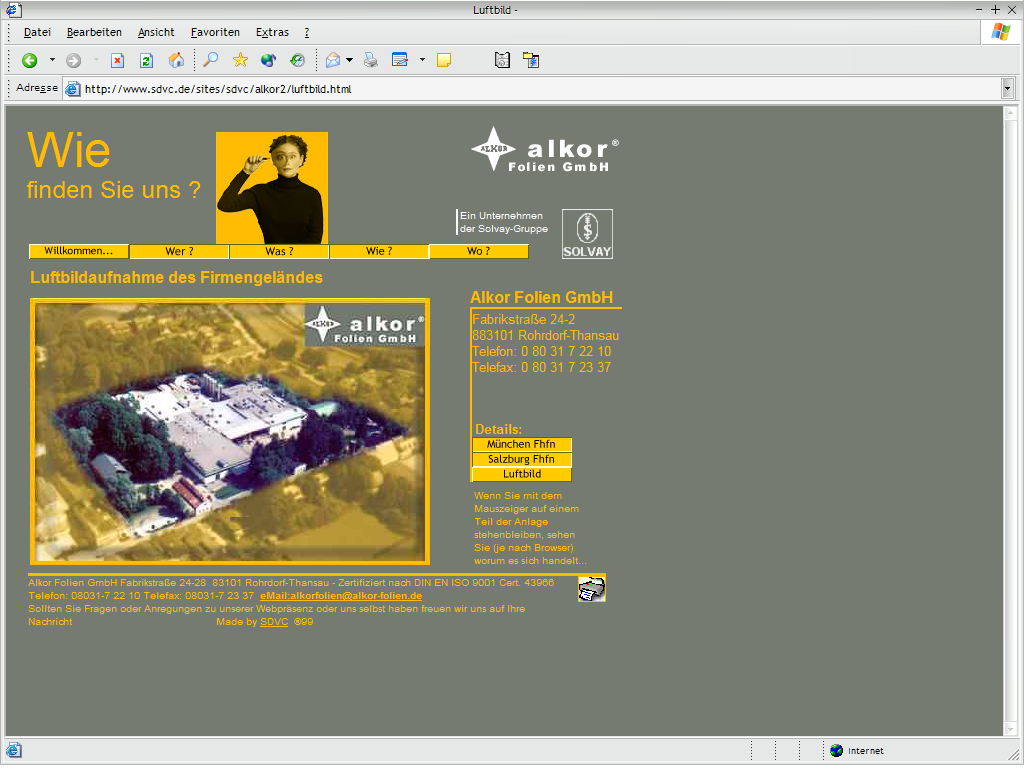Image resolution: width=1024 pixels, height=768 pixels.
Task: Follow the SDVC link
Action: [274, 622]
